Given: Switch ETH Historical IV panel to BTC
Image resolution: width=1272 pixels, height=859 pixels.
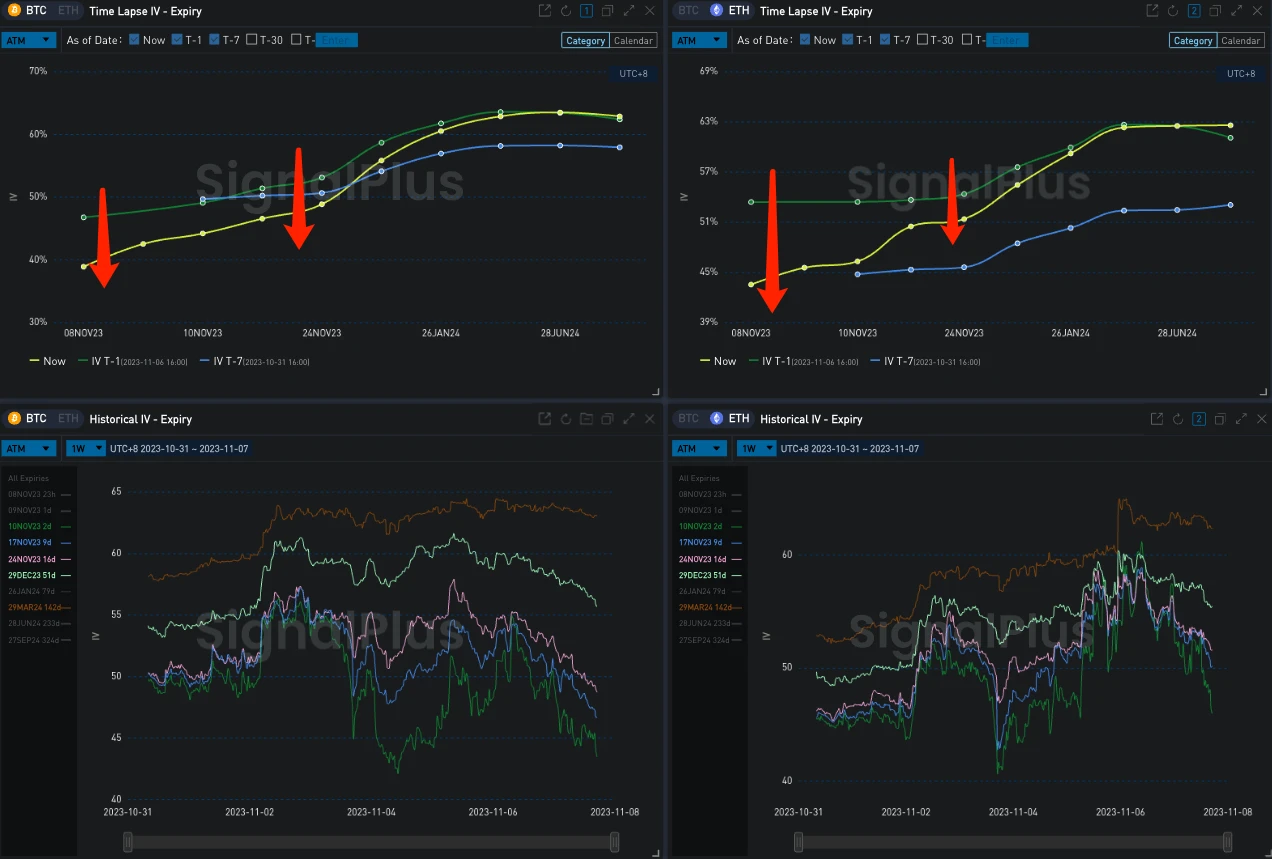Looking at the screenshot, I should coord(688,419).
